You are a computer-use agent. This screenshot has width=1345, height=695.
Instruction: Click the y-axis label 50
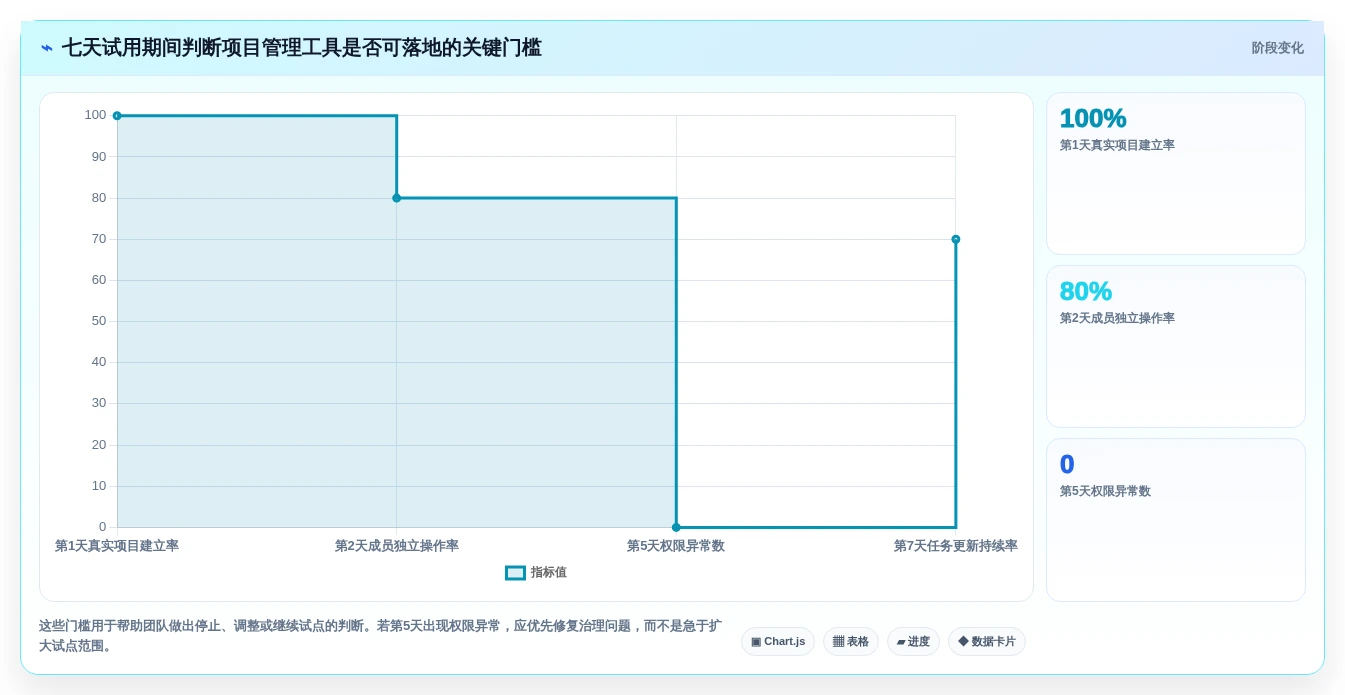(99, 321)
